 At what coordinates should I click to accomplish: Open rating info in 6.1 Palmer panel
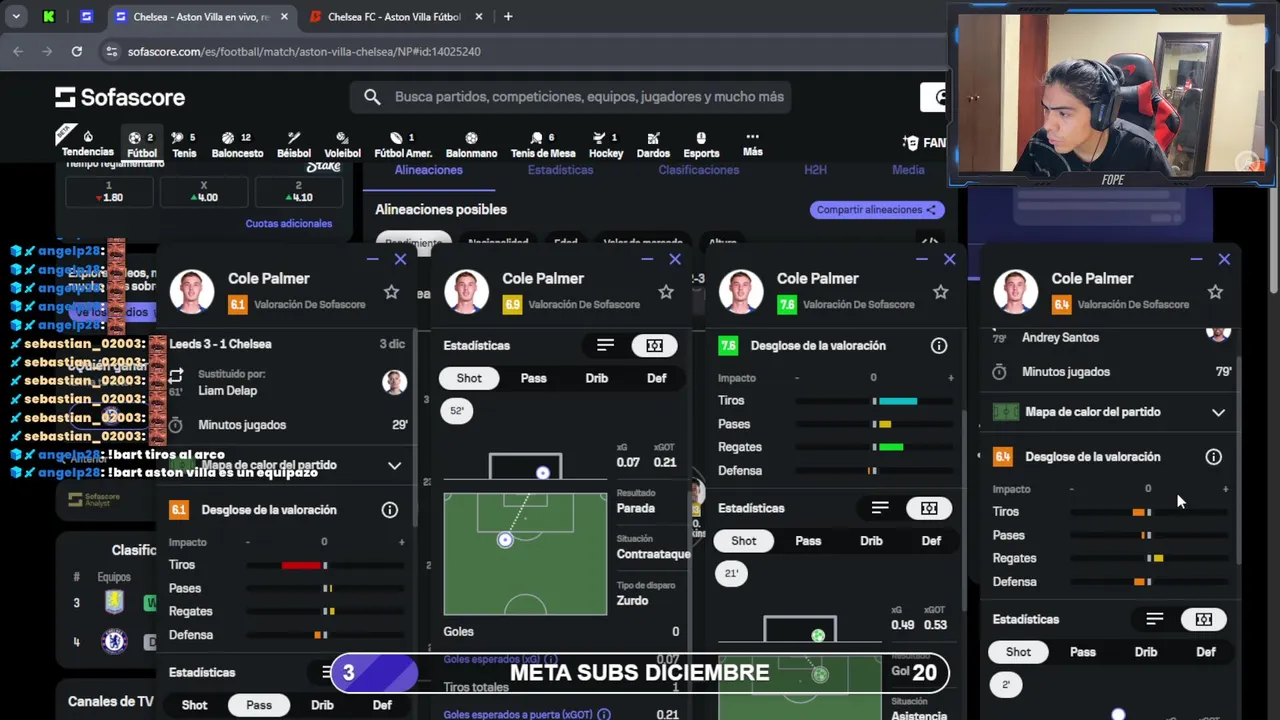[x=390, y=510]
